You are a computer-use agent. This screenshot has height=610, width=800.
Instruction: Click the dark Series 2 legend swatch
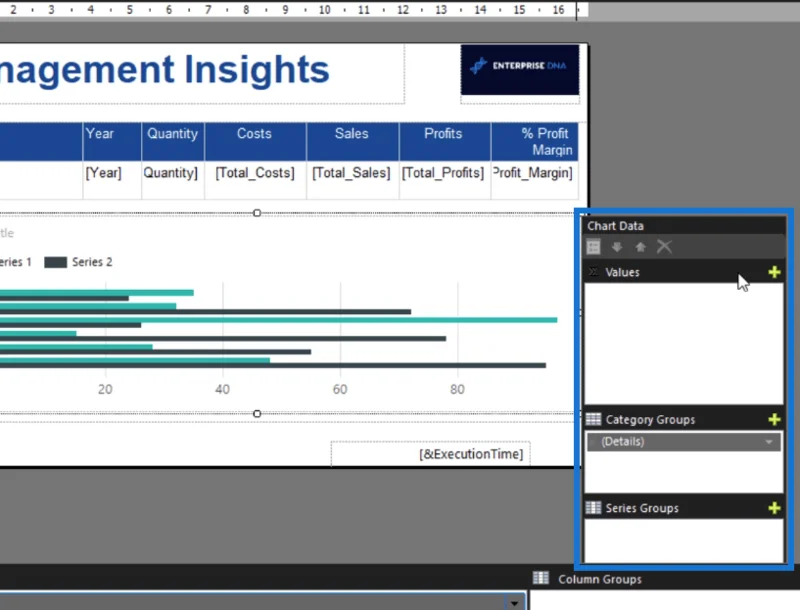tap(55, 262)
